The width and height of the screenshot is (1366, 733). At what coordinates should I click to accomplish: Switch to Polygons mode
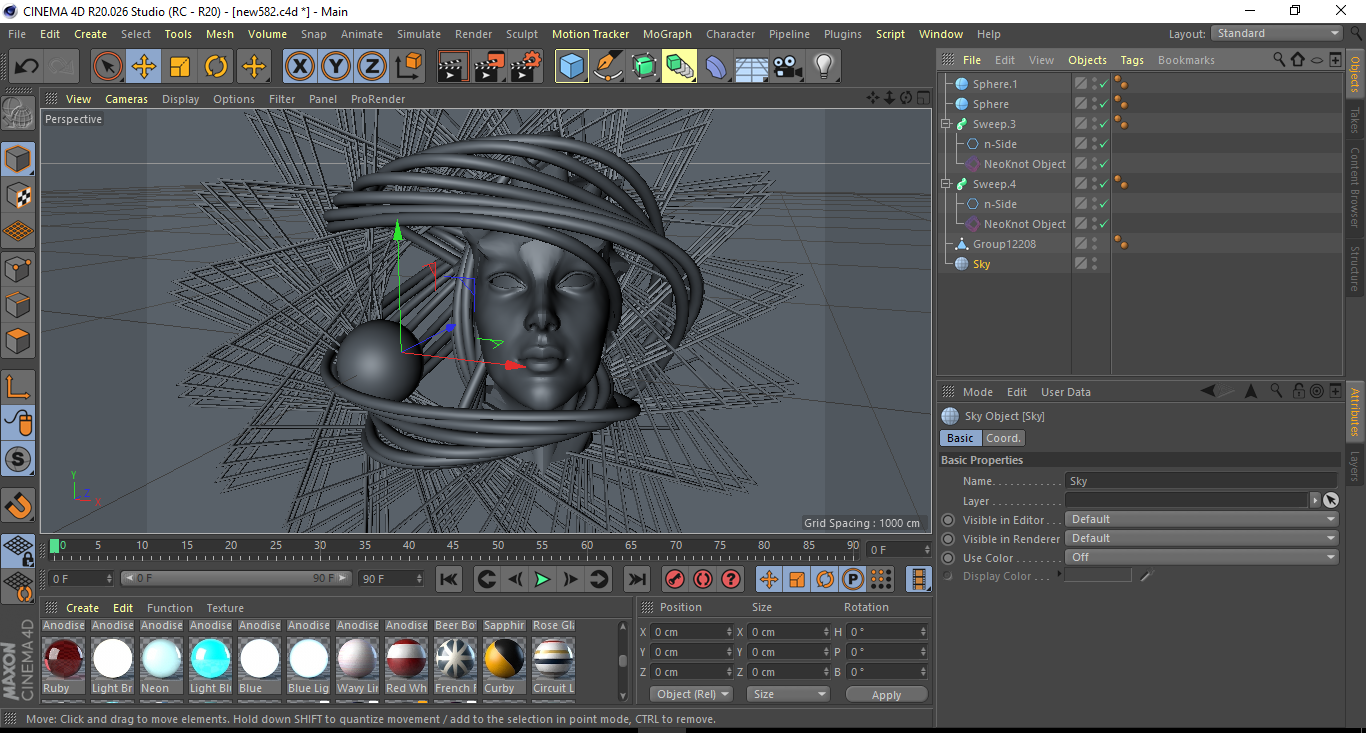pyautogui.click(x=18, y=341)
